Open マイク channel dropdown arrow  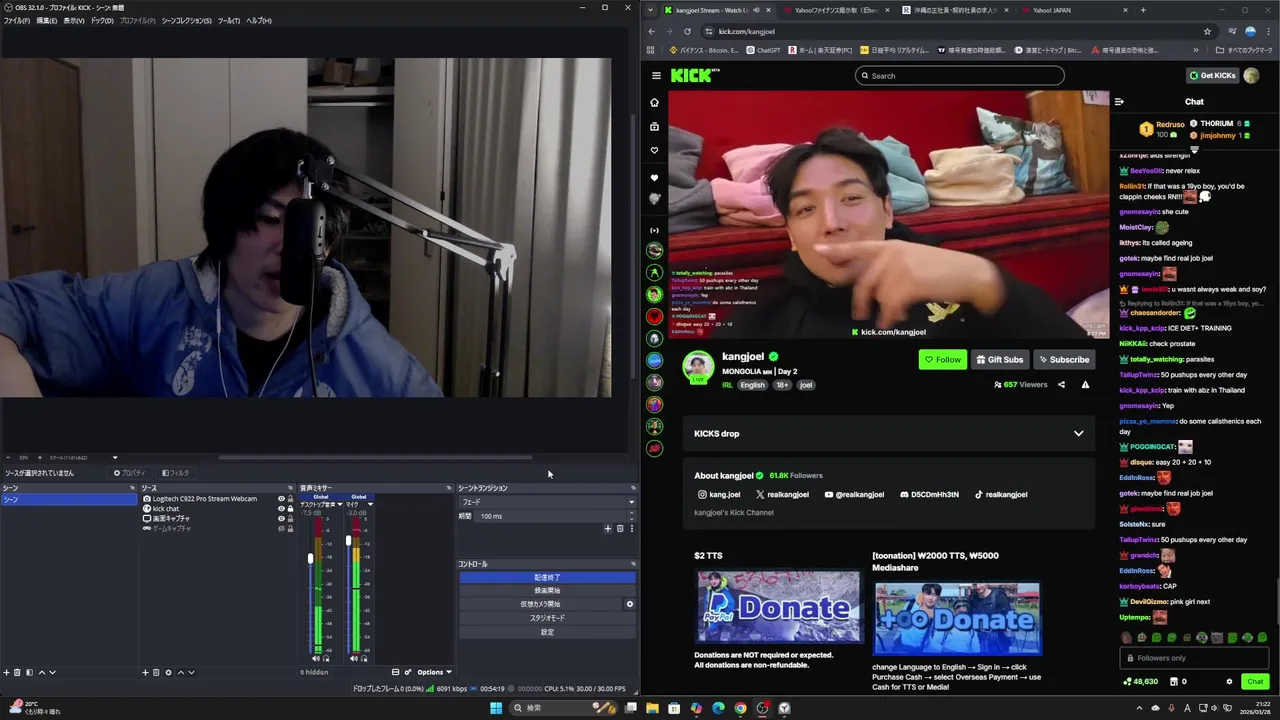(x=370, y=504)
